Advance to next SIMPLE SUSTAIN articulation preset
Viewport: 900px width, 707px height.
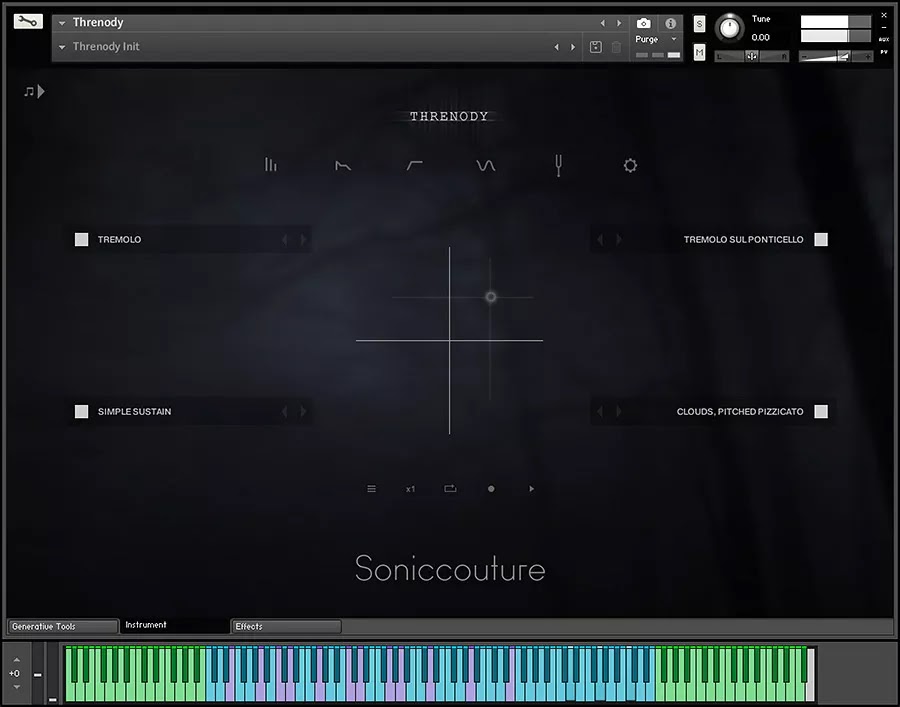(x=303, y=411)
